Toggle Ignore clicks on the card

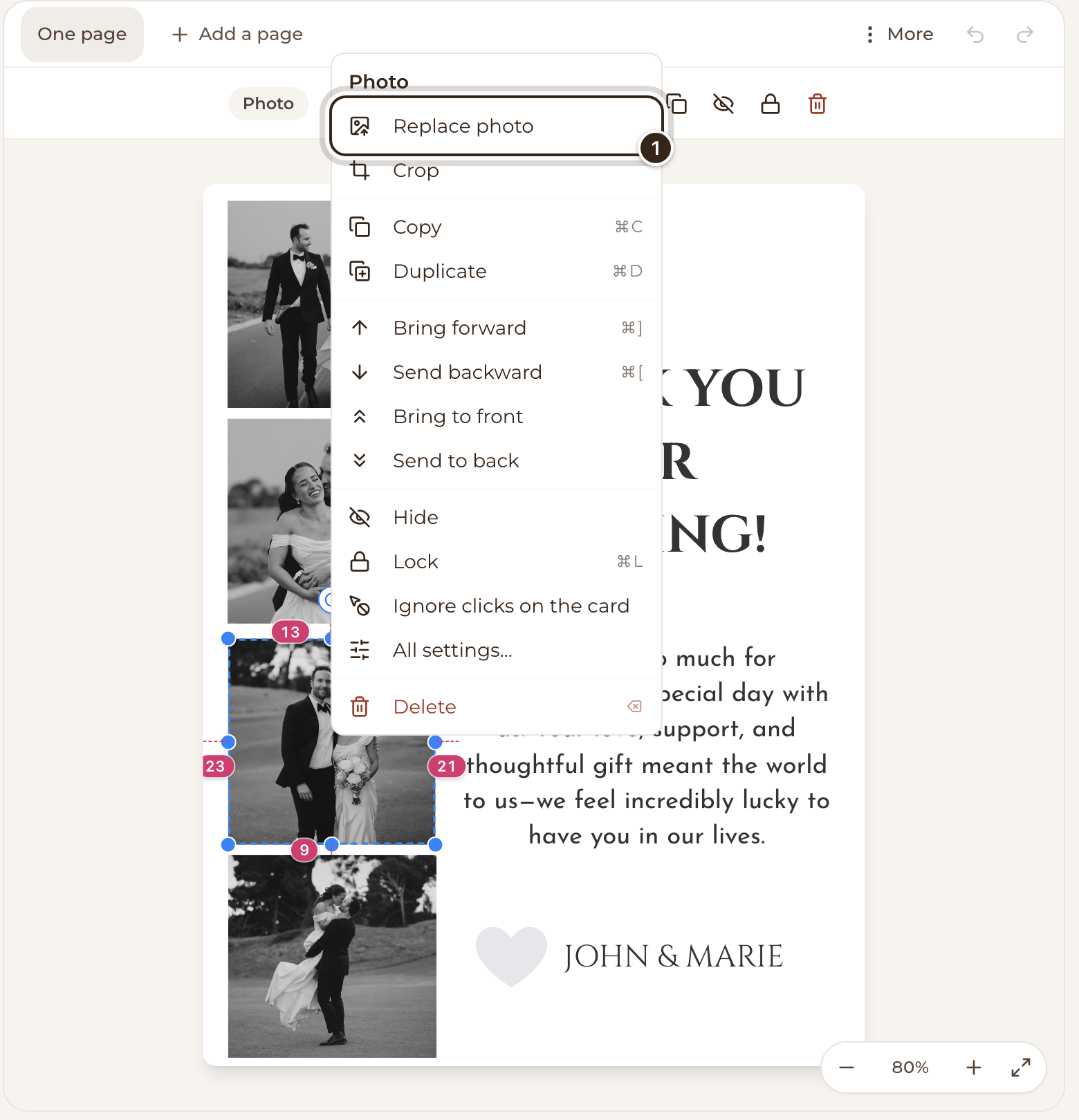click(496, 606)
